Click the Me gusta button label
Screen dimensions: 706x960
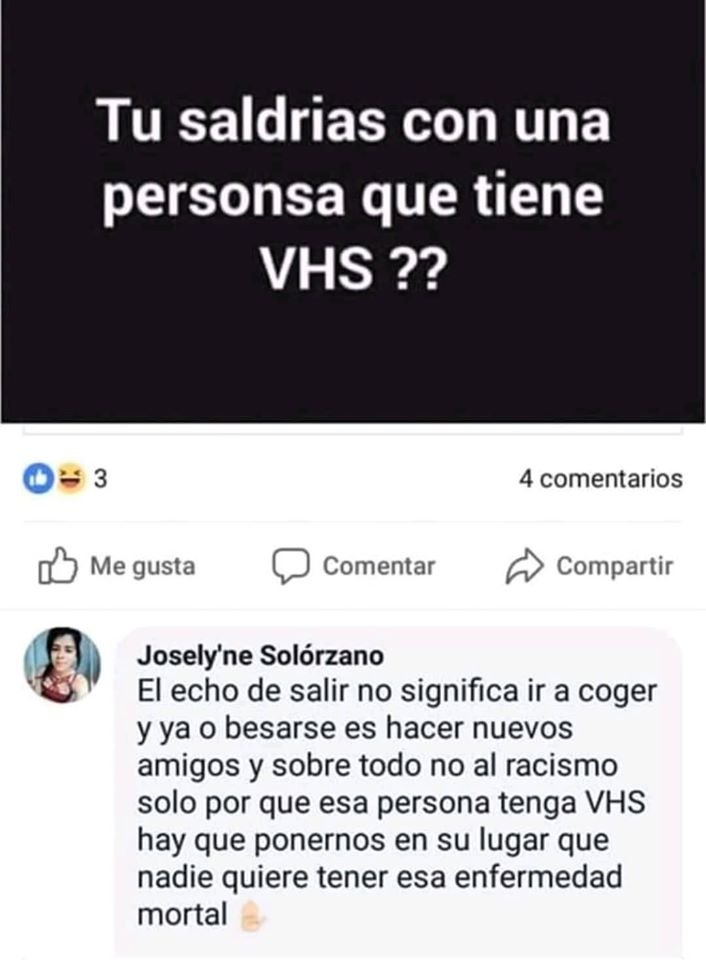pos(143,566)
